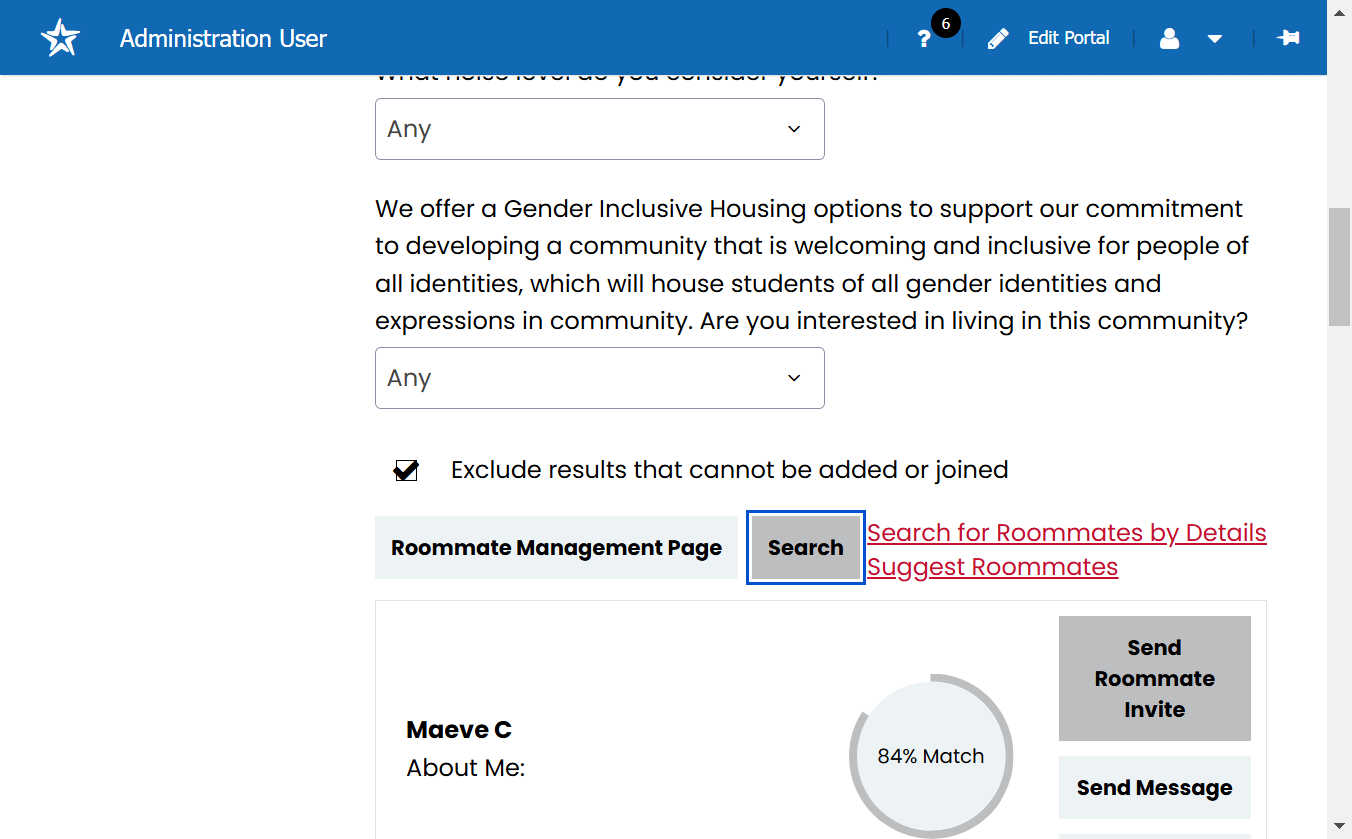Open the noise level Any dropdown
Screen dimensions: 1352x839
[600, 129]
